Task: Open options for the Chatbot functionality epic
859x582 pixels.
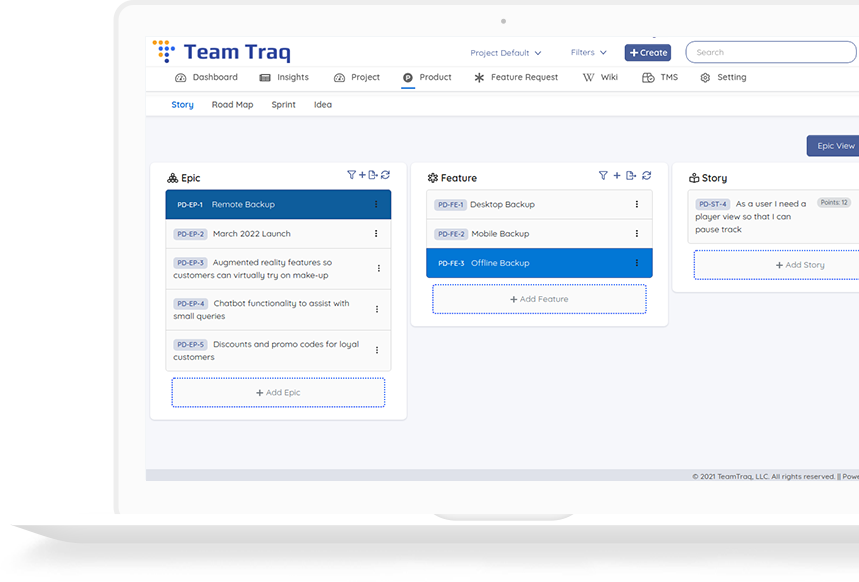Action: click(377, 309)
